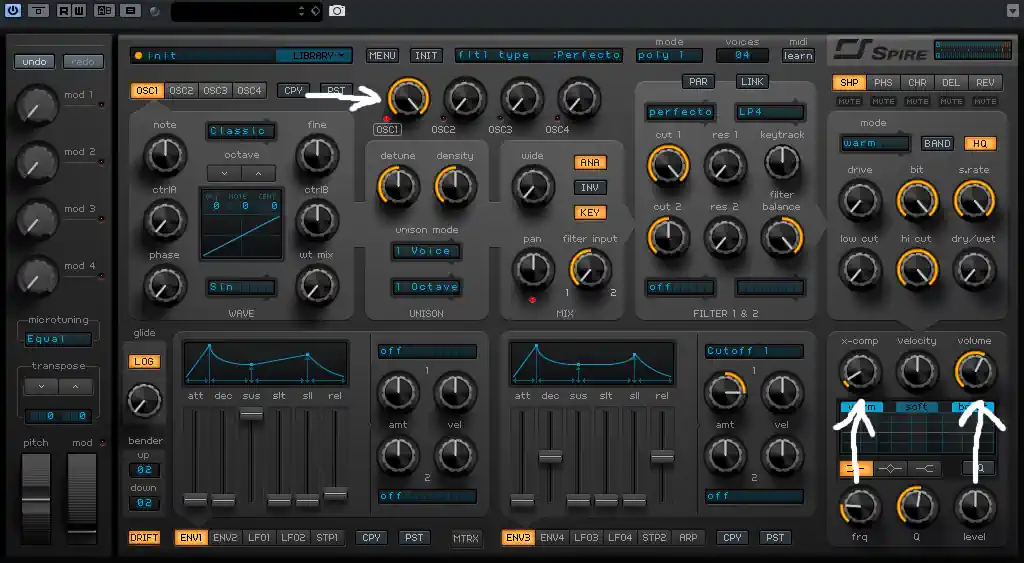Open the LIBRARY preset dropdown
The height and width of the screenshot is (563, 1024).
coord(314,56)
